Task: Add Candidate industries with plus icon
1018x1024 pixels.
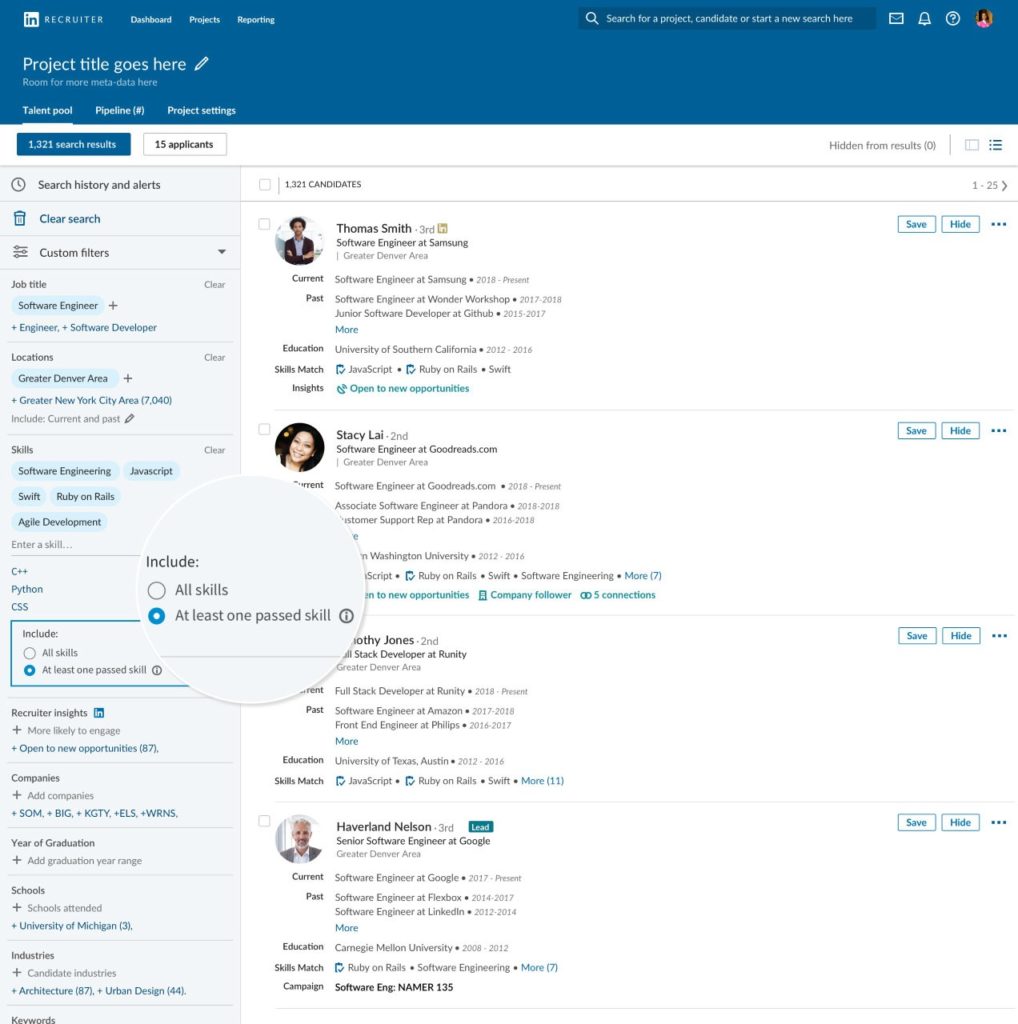Action: 17,972
